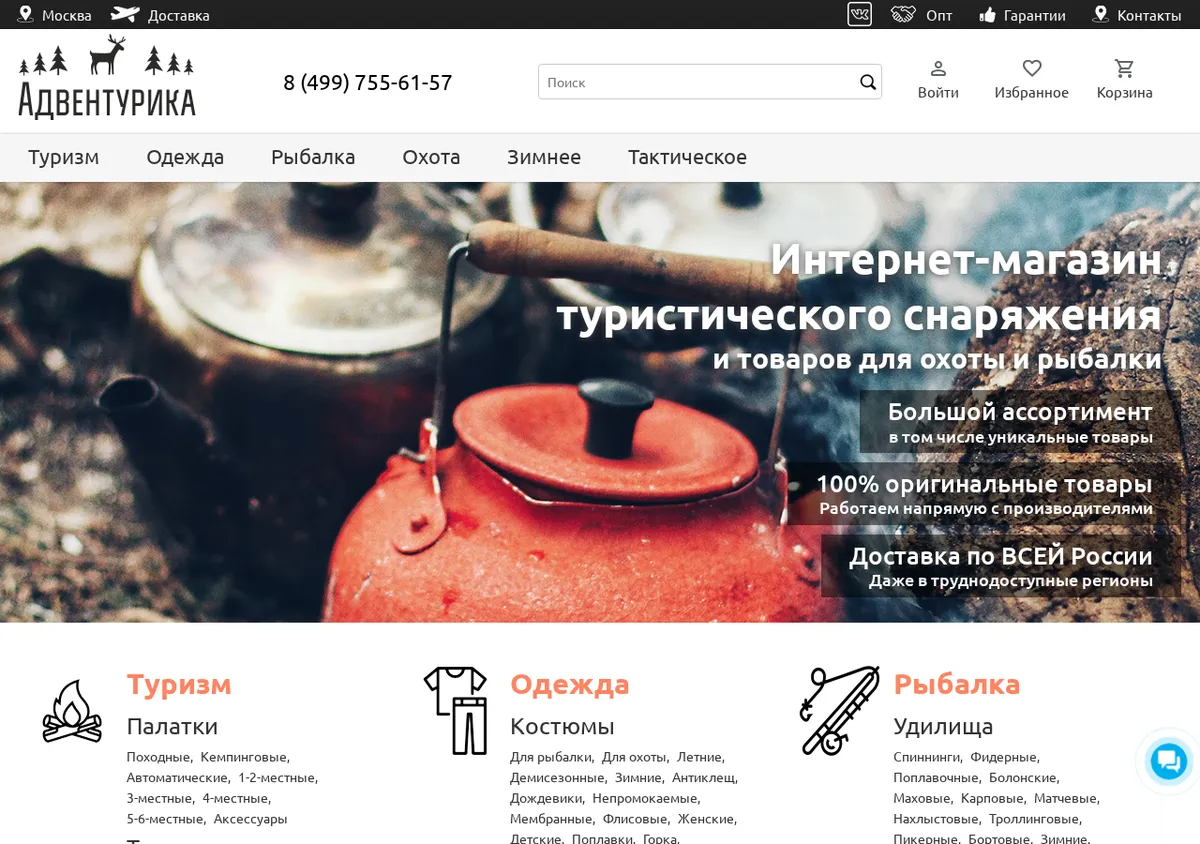Image resolution: width=1200 pixels, height=844 pixels.
Task: Click the VK social network icon
Action: tap(859, 15)
